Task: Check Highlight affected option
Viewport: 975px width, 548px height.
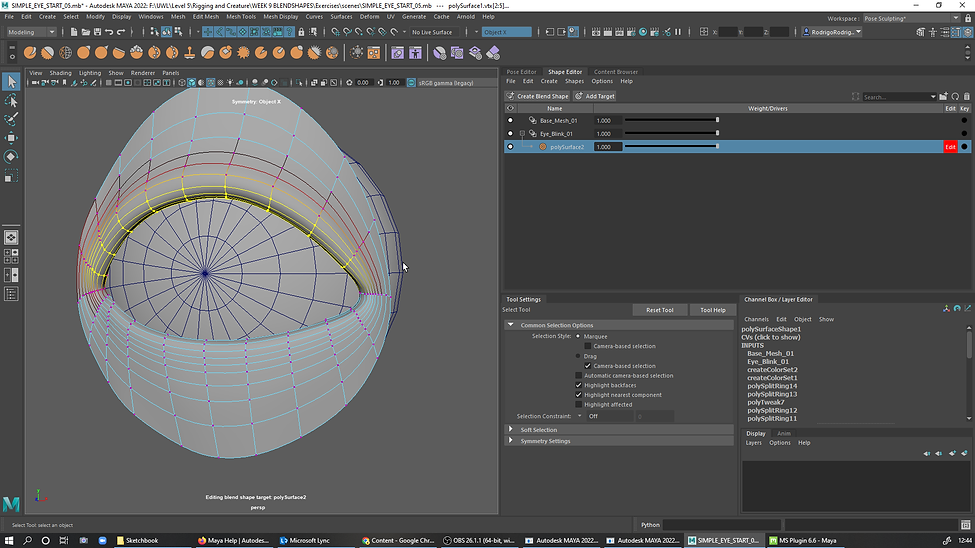Action: [x=578, y=404]
